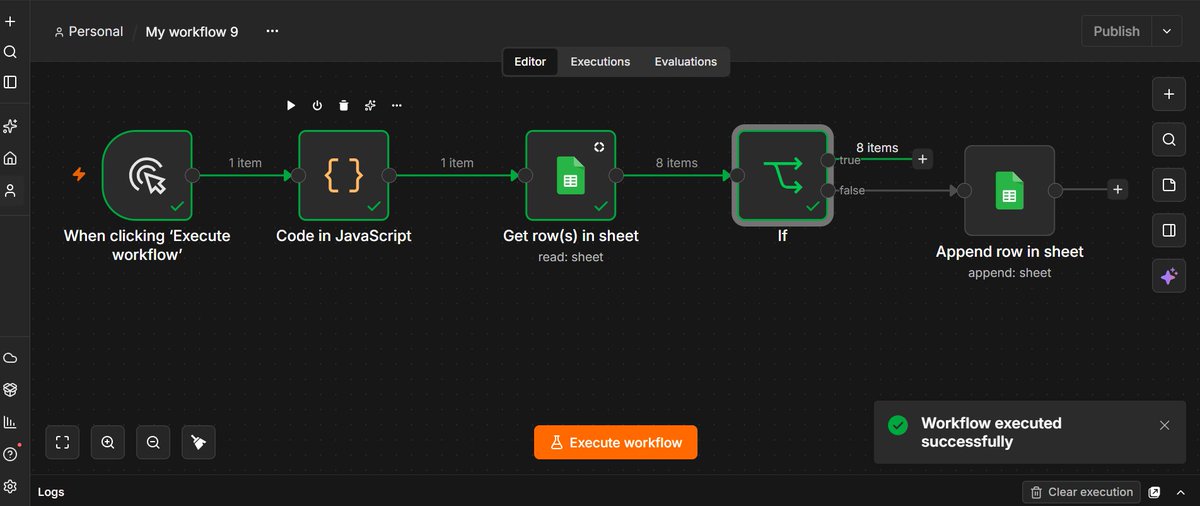
Task: Select the Append row in sheet node
Action: (x=1009, y=190)
